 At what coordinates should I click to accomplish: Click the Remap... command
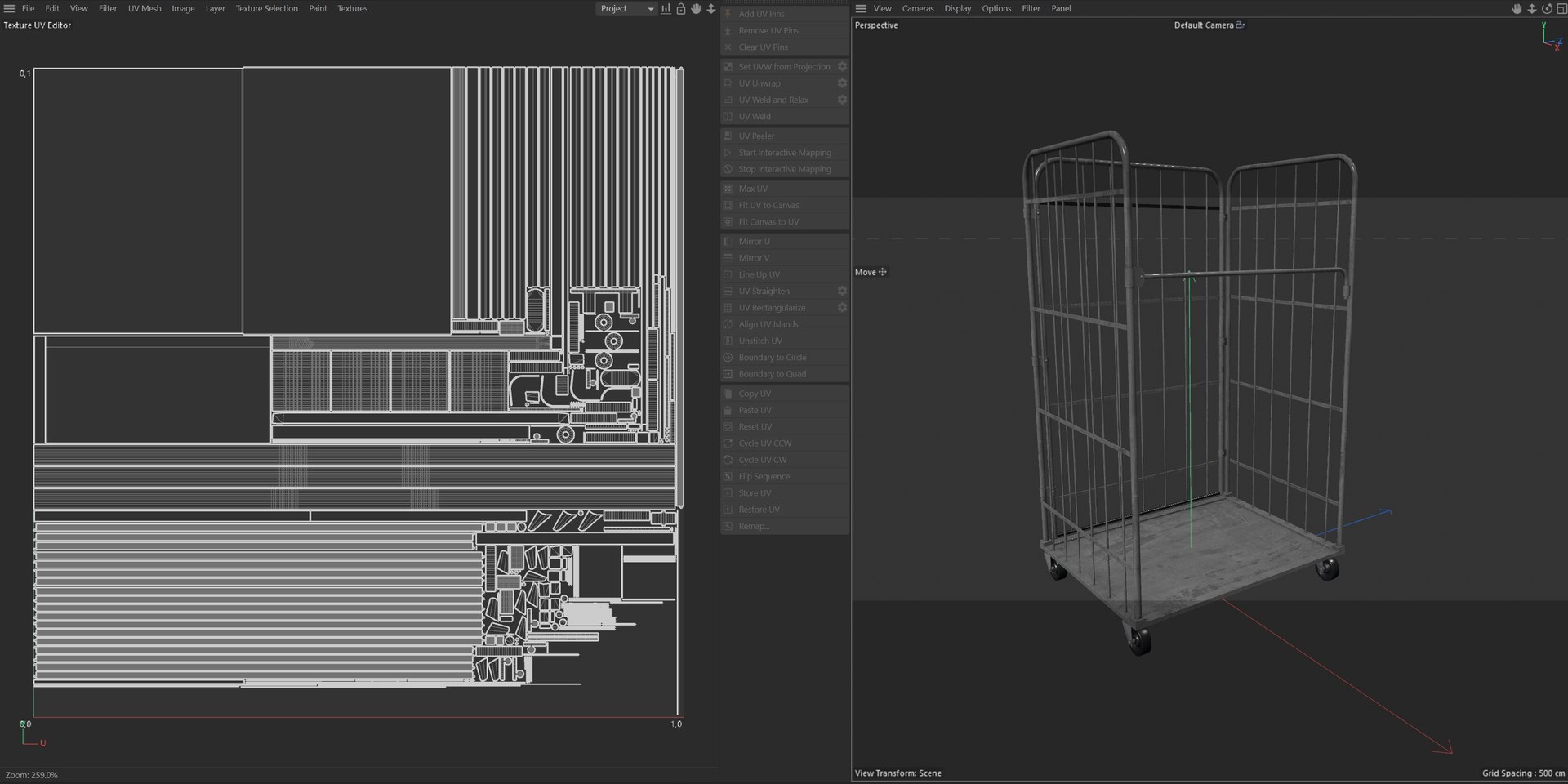point(785,526)
